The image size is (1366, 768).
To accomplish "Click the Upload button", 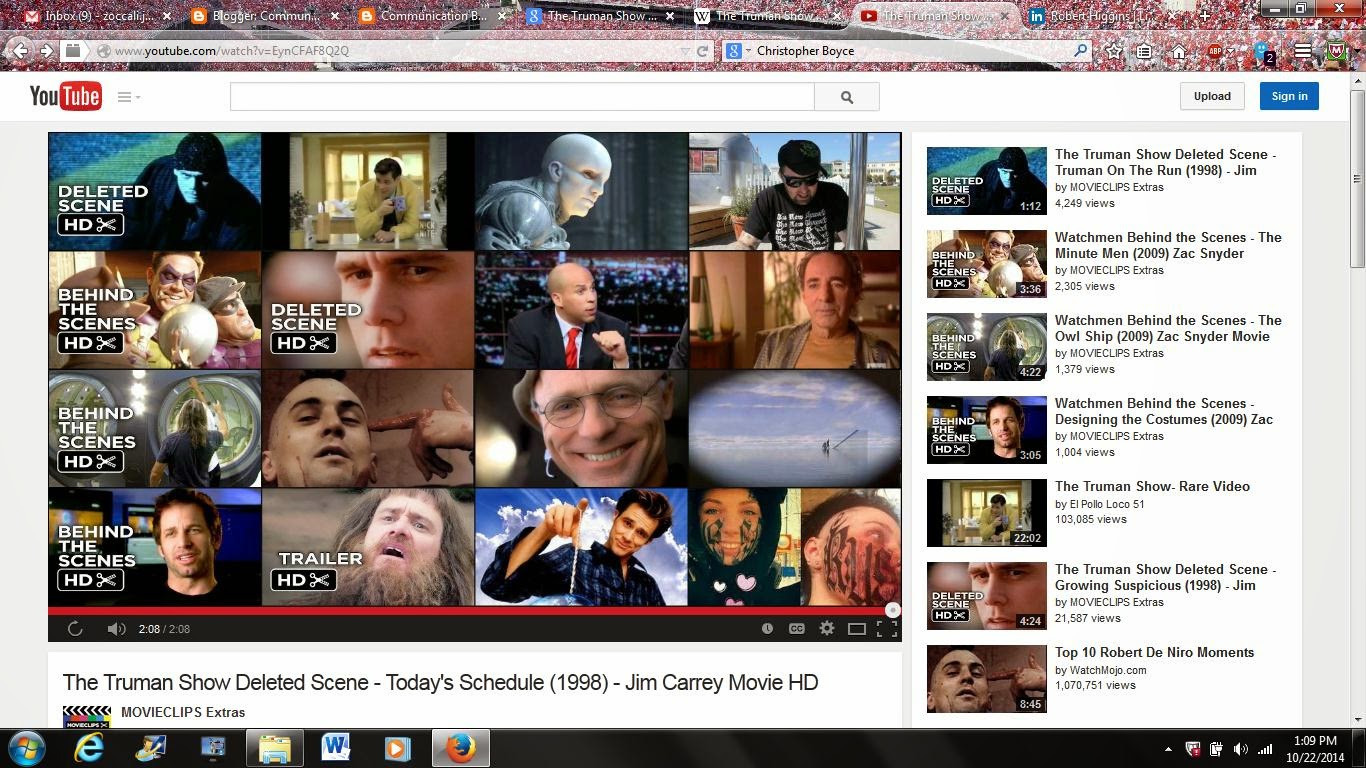I will [x=1212, y=96].
